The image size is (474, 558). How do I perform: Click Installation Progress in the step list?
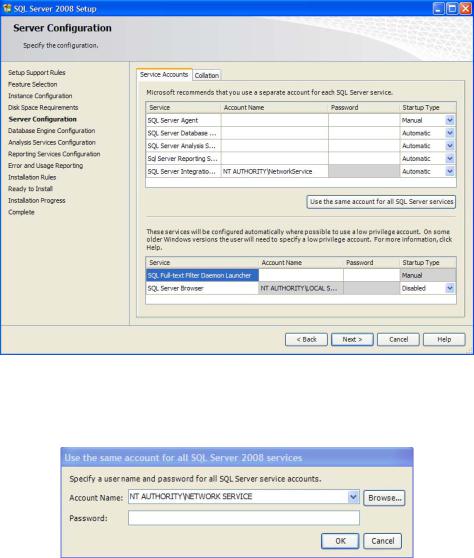pos(37,200)
